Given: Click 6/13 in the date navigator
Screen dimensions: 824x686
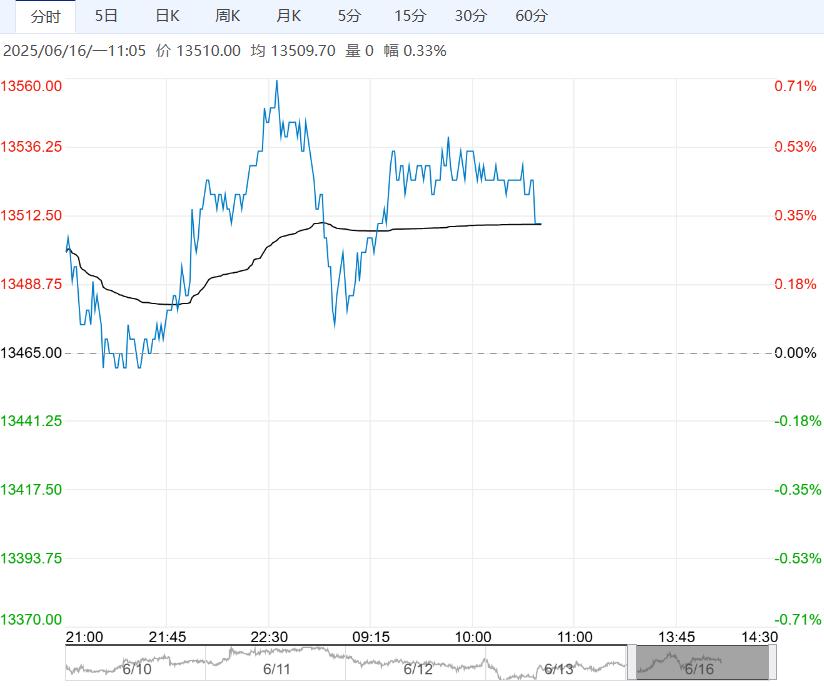Looking at the screenshot, I should (x=558, y=667).
